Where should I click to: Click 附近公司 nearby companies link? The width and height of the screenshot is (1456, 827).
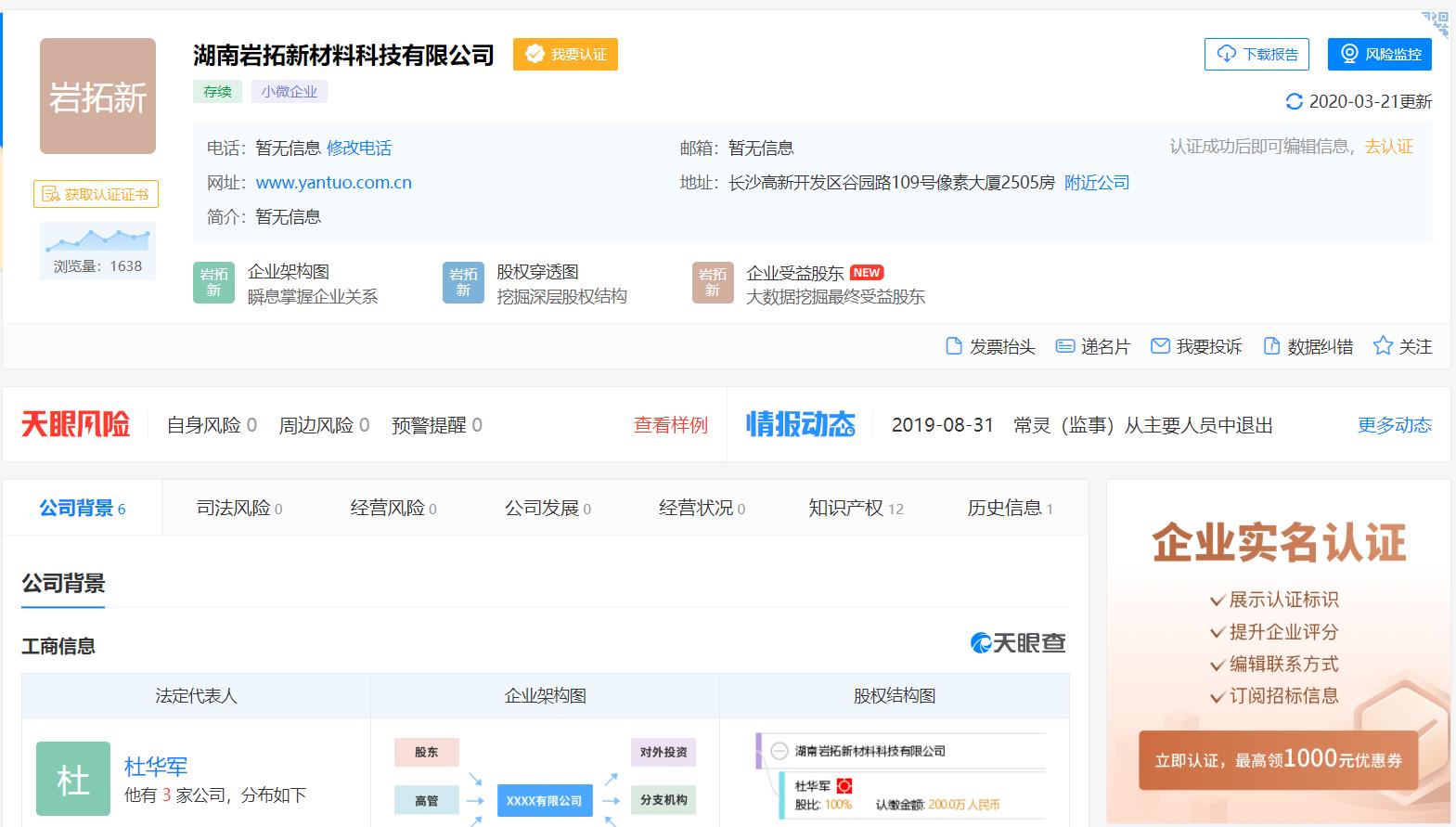click(x=1097, y=183)
